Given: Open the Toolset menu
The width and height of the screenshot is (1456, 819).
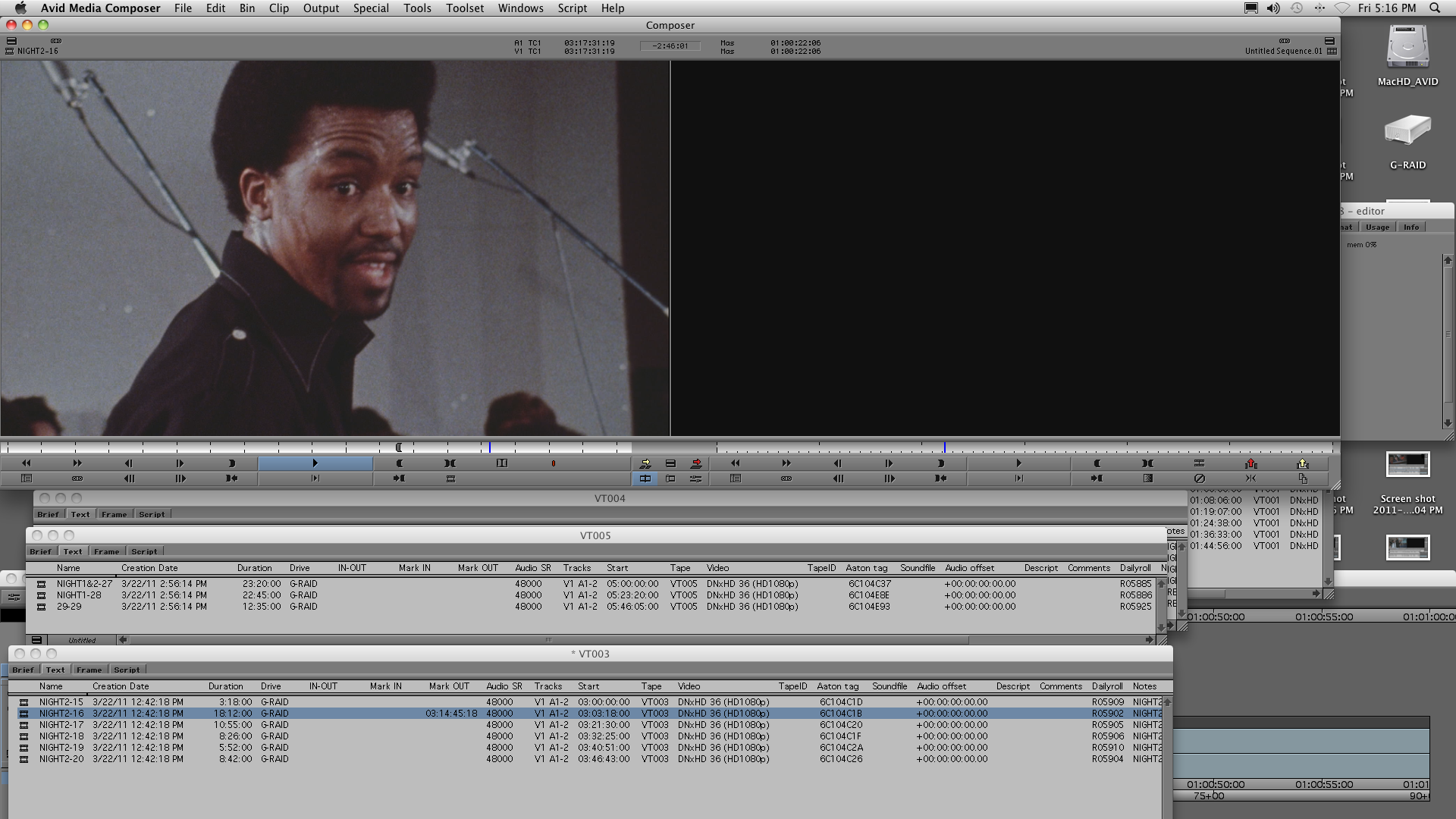Looking at the screenshot, I should coord(464,8).
